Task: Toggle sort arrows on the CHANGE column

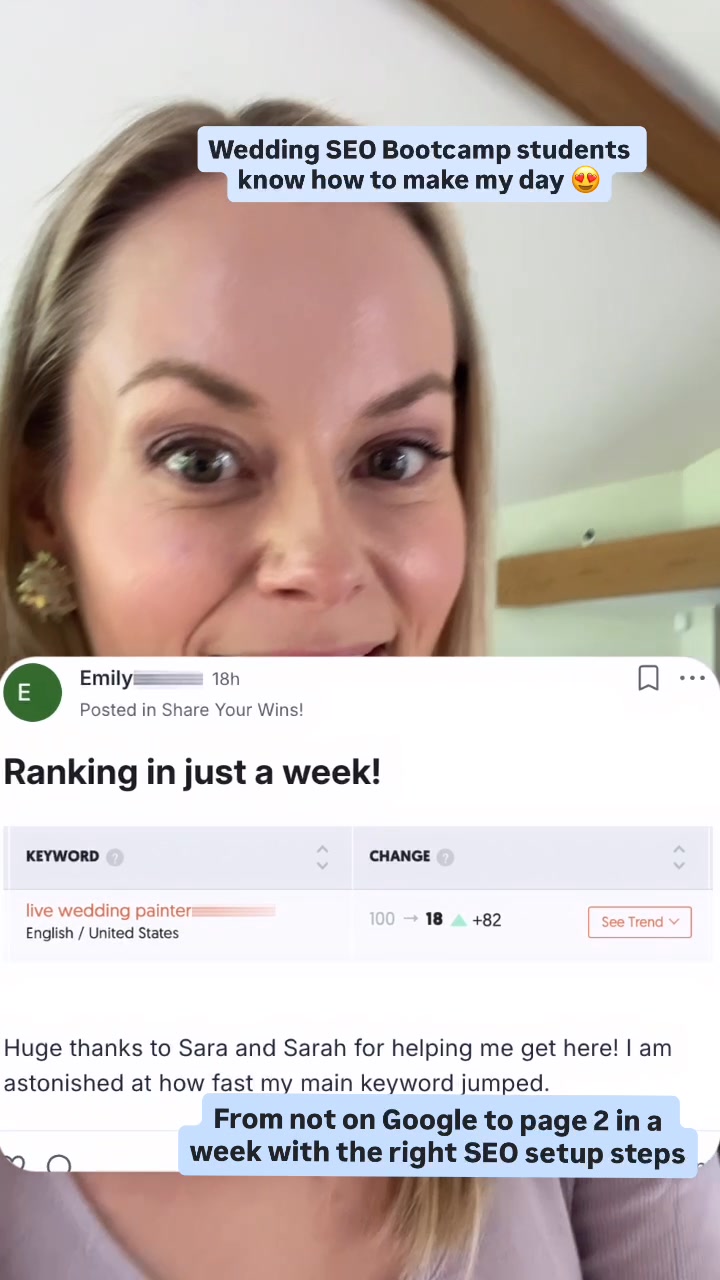Action: 679,857
